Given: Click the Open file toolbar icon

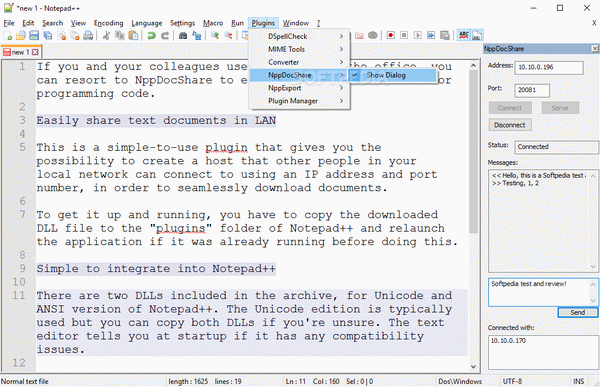Looking at the screenshot, I should click(21, 36).
